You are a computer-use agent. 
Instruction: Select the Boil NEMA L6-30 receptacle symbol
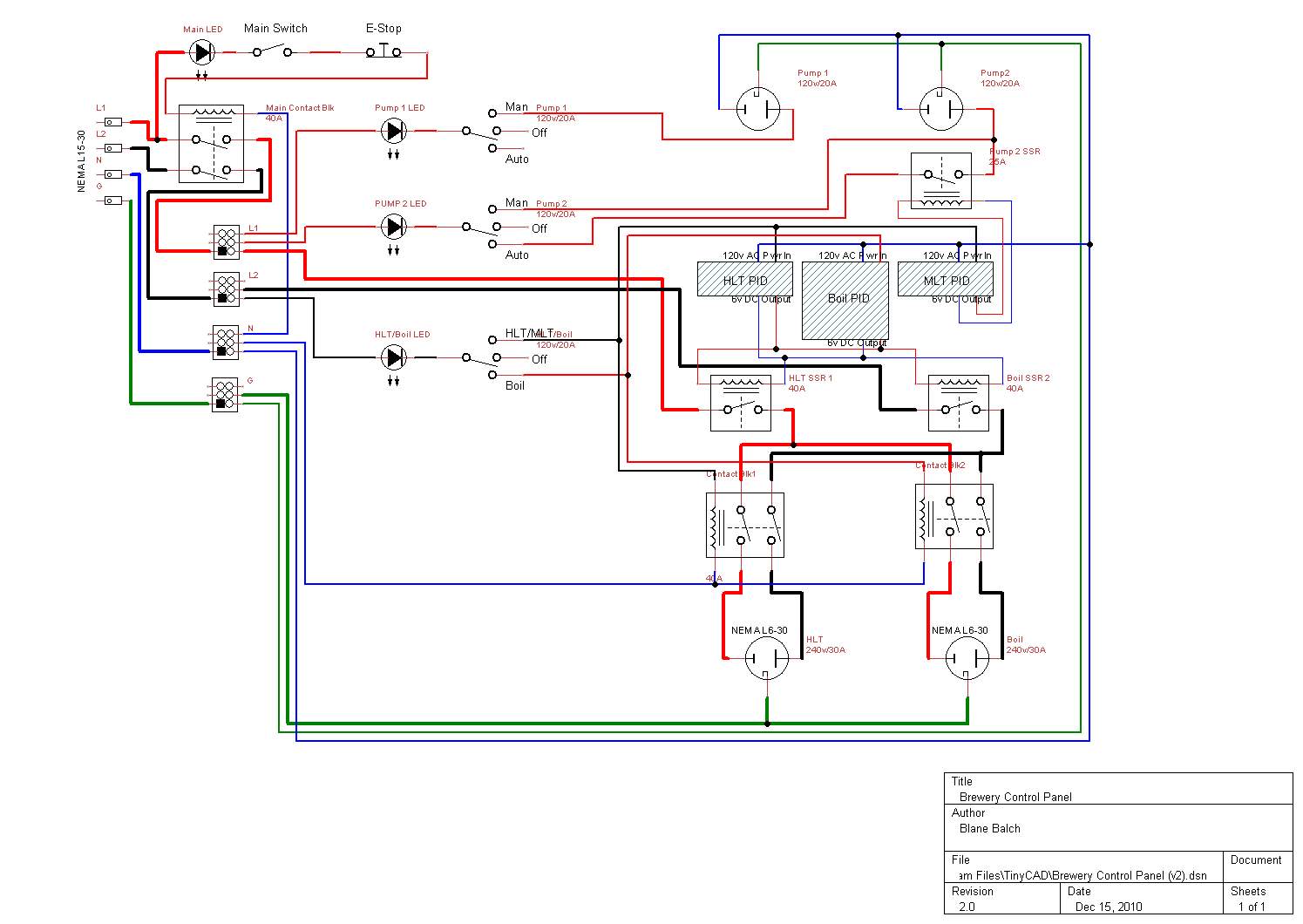pyautogui.click(x=967, y=658)
